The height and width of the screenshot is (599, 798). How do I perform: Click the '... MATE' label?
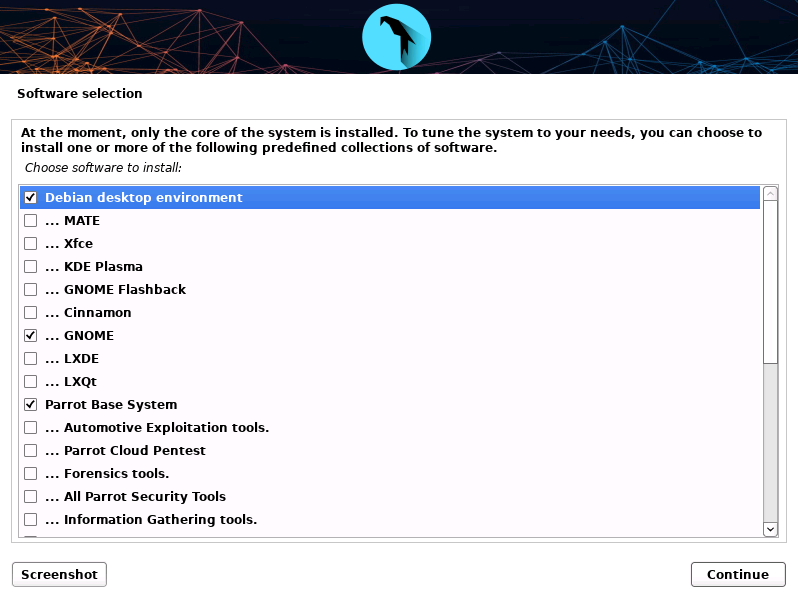tap(72, 220)
